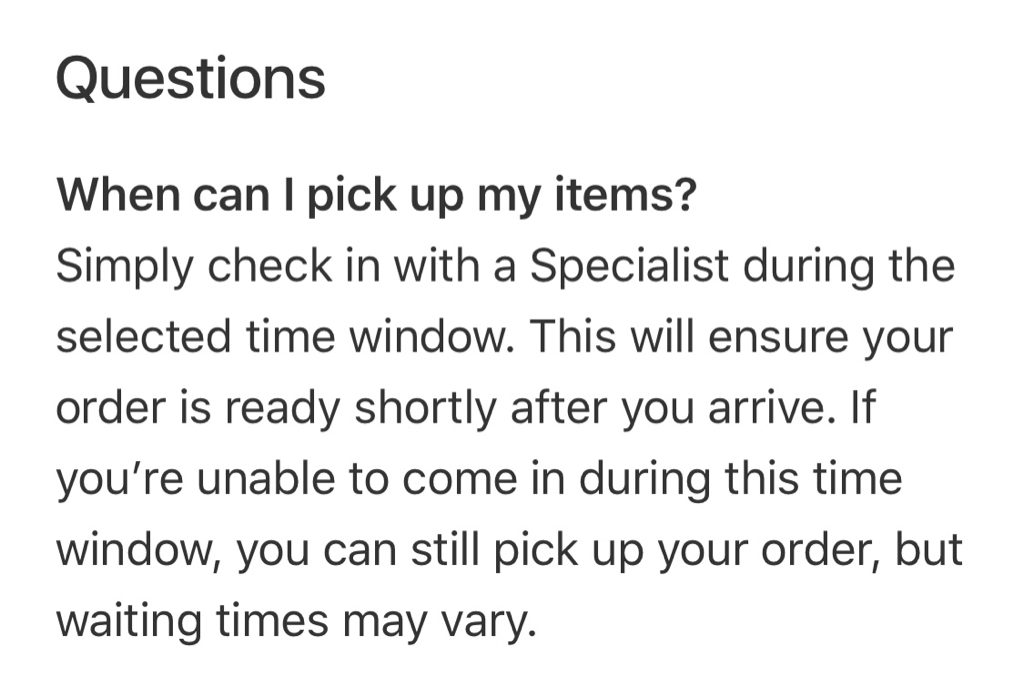This screenshot has width=1024, height=698.
Task: Click the word "items?" in the bold question
Action: coord(626,195)
